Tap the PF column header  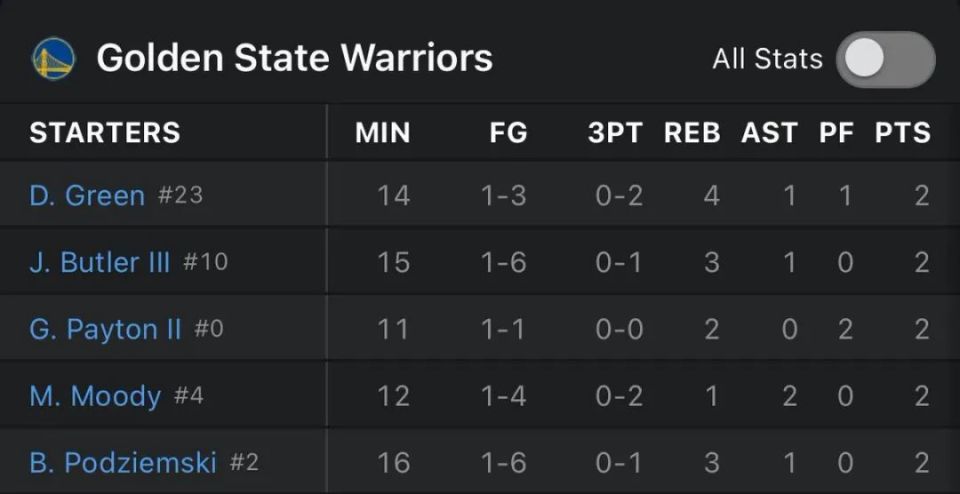coord(836,133)
